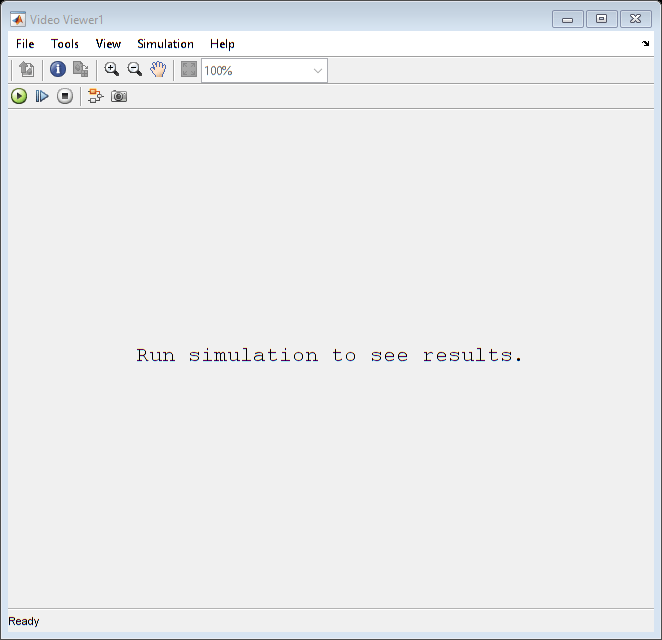This screenshot has height=640, width=662.
Task: Run the simulation with green play button
Action: tap(19, 96)
